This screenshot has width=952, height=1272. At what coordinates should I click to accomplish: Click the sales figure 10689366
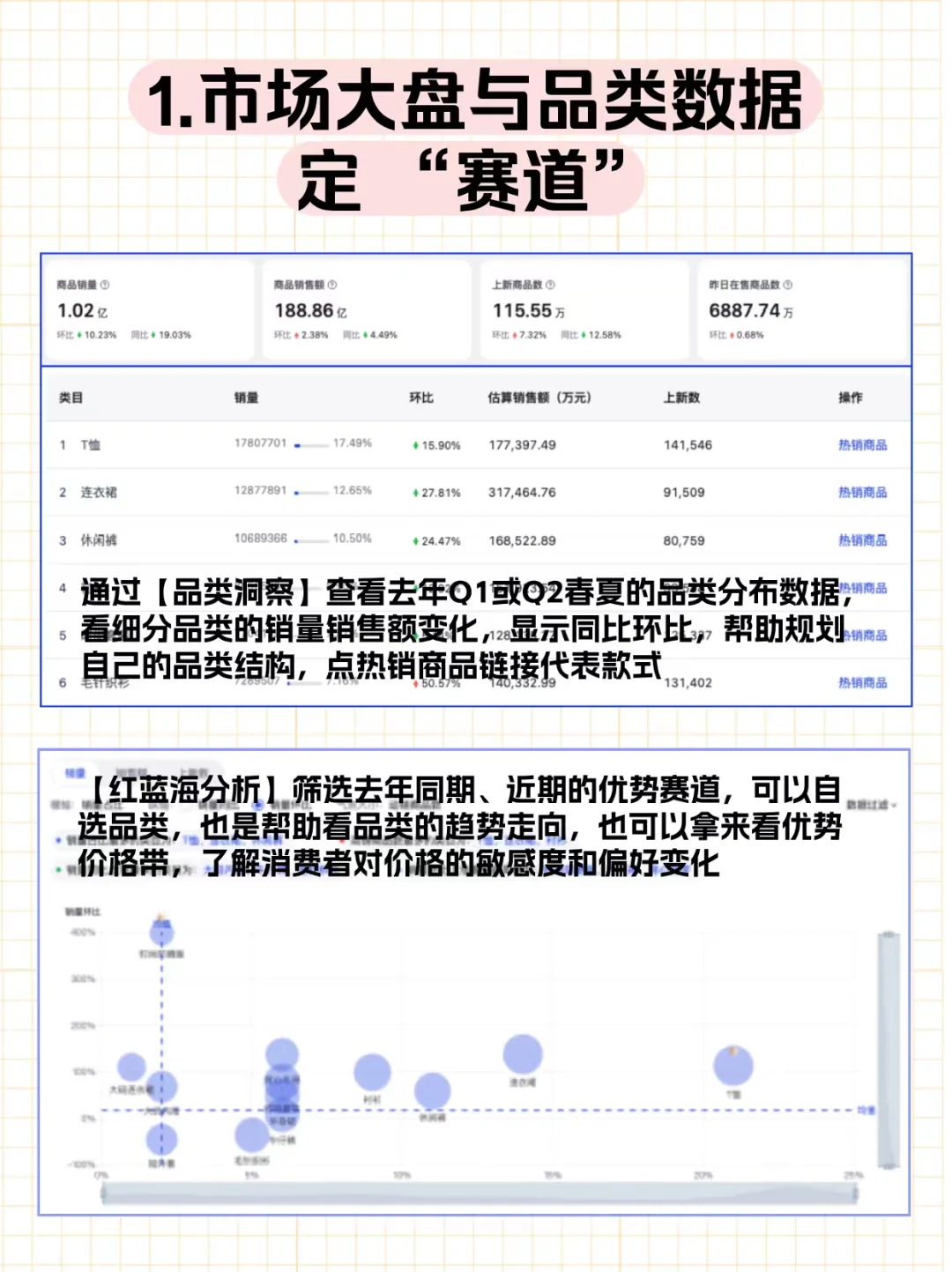pos(260,538)
